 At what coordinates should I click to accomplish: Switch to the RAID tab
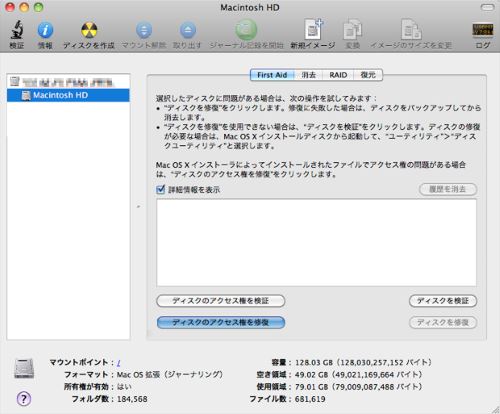pyautogui.click(x=338, y=75)
